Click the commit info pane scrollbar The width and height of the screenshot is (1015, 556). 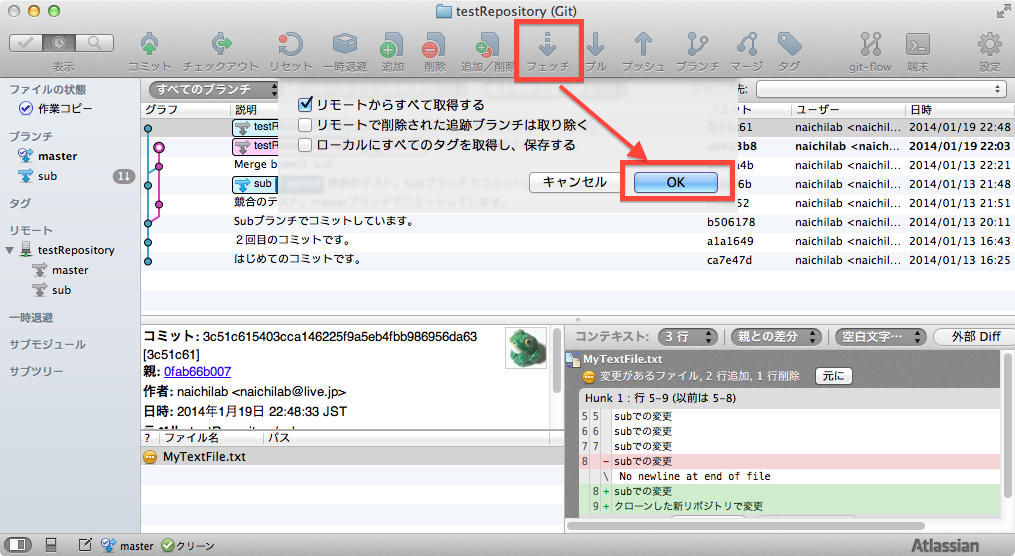pos(556,361)
